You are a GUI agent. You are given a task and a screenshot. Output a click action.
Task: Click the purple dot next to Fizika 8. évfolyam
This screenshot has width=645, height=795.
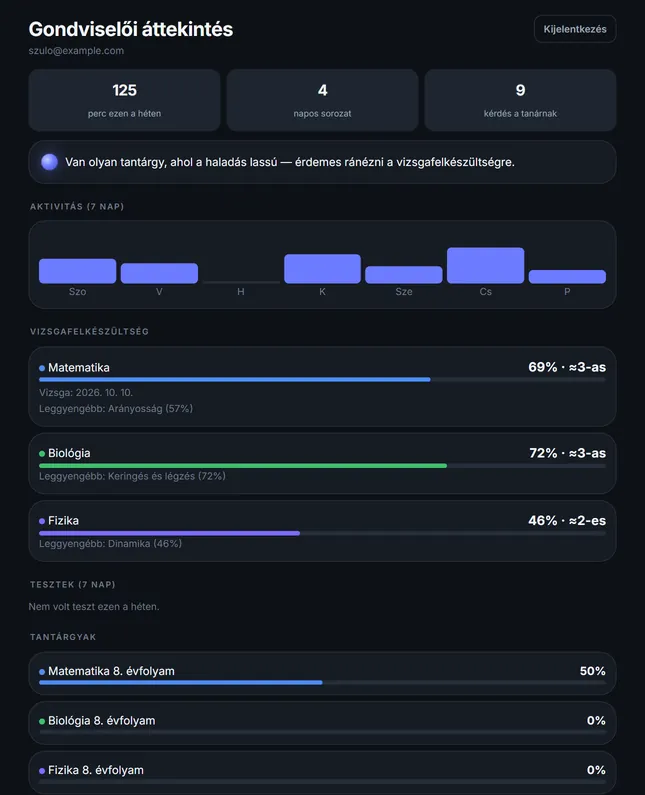tap(42, 771)
